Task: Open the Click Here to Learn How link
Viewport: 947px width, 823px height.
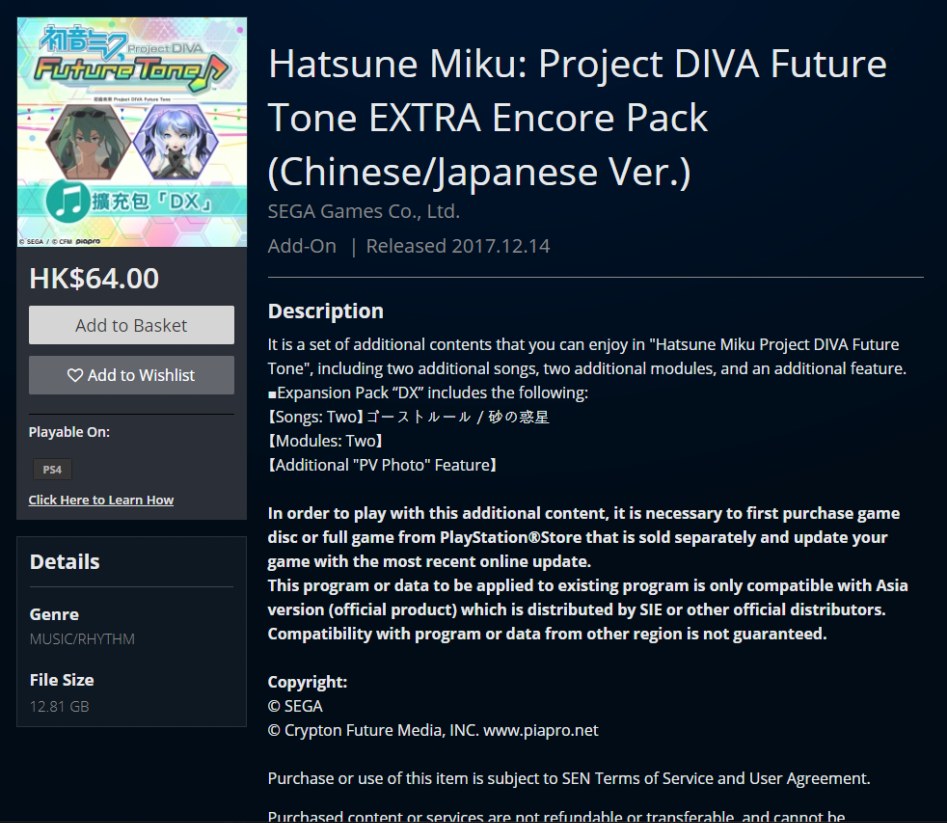Action: (x=101, y=500)
